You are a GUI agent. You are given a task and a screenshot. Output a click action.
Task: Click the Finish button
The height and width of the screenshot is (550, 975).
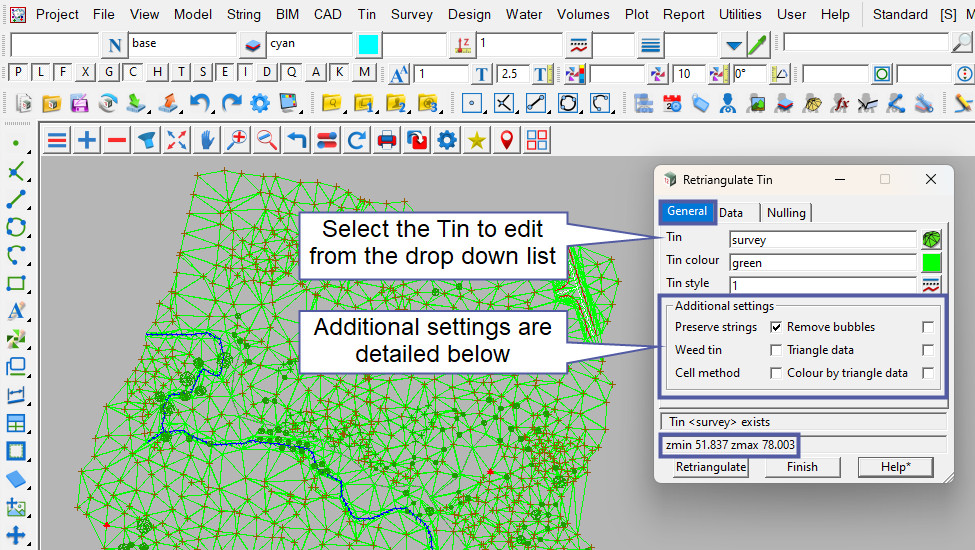pyautogui.click(x=802, y=467)
